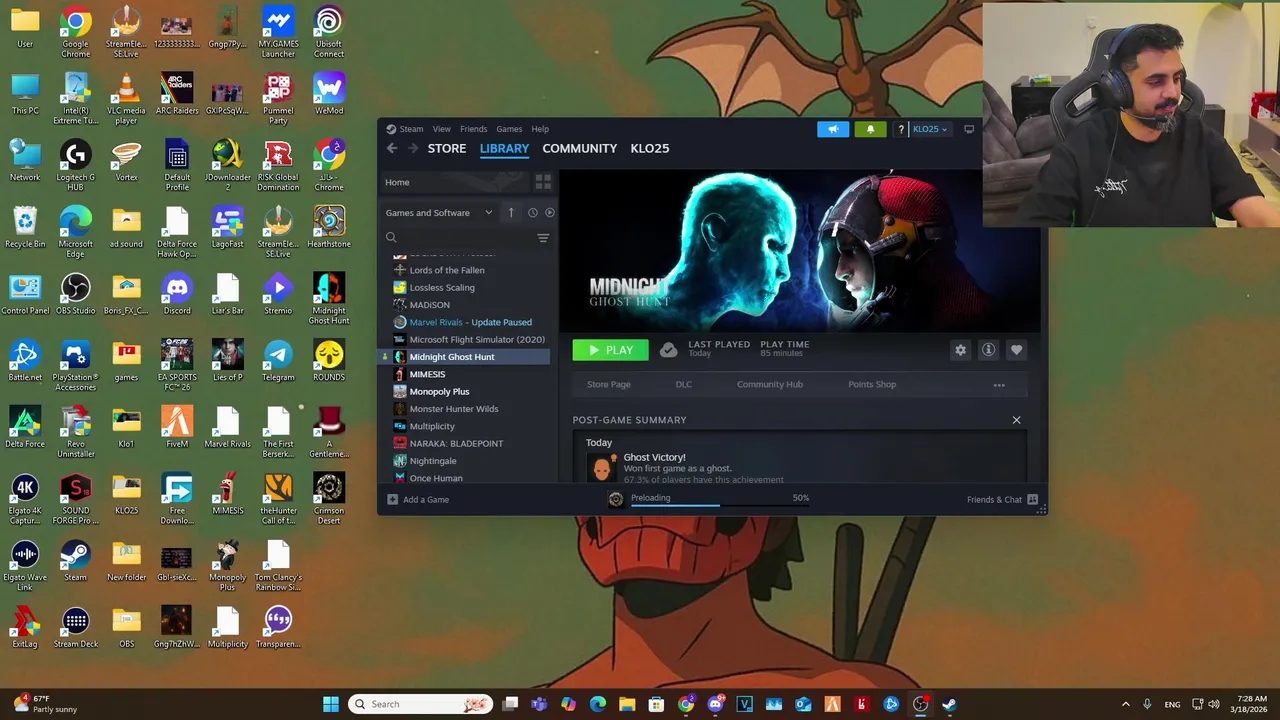1280x720 pixels.
Task: Toggle the recent activity clock filter
Action: (x=532, y=212)
